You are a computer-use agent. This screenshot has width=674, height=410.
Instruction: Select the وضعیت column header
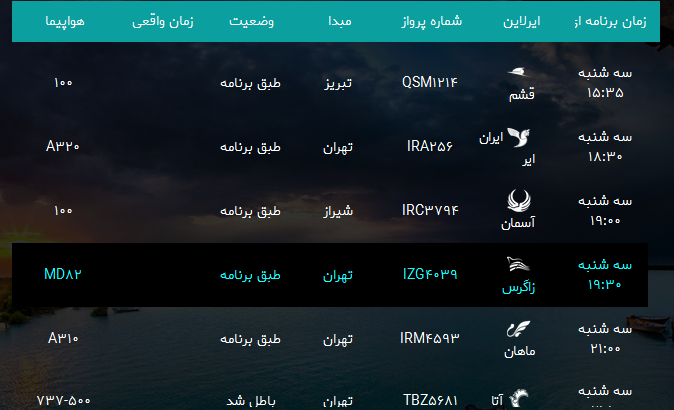251,21
